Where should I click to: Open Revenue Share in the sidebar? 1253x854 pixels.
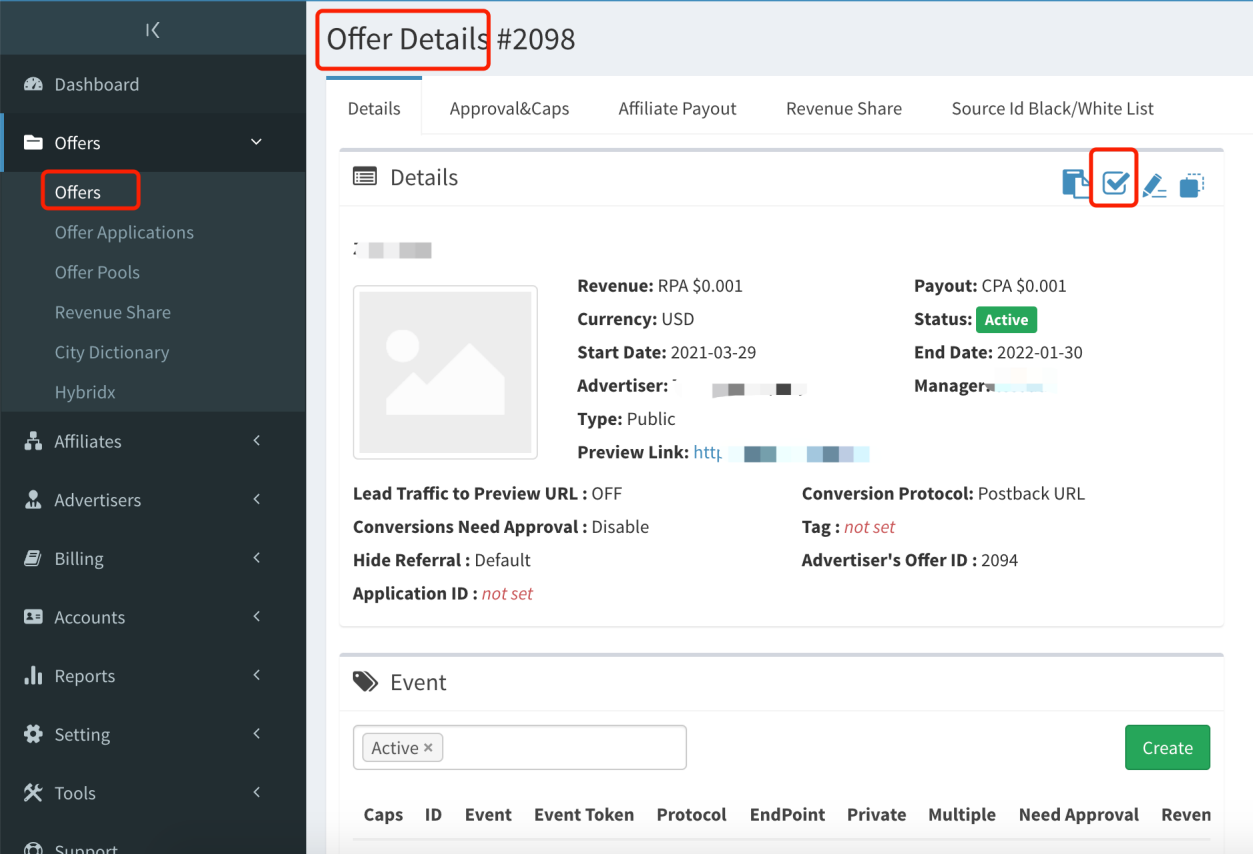[113, 312]
